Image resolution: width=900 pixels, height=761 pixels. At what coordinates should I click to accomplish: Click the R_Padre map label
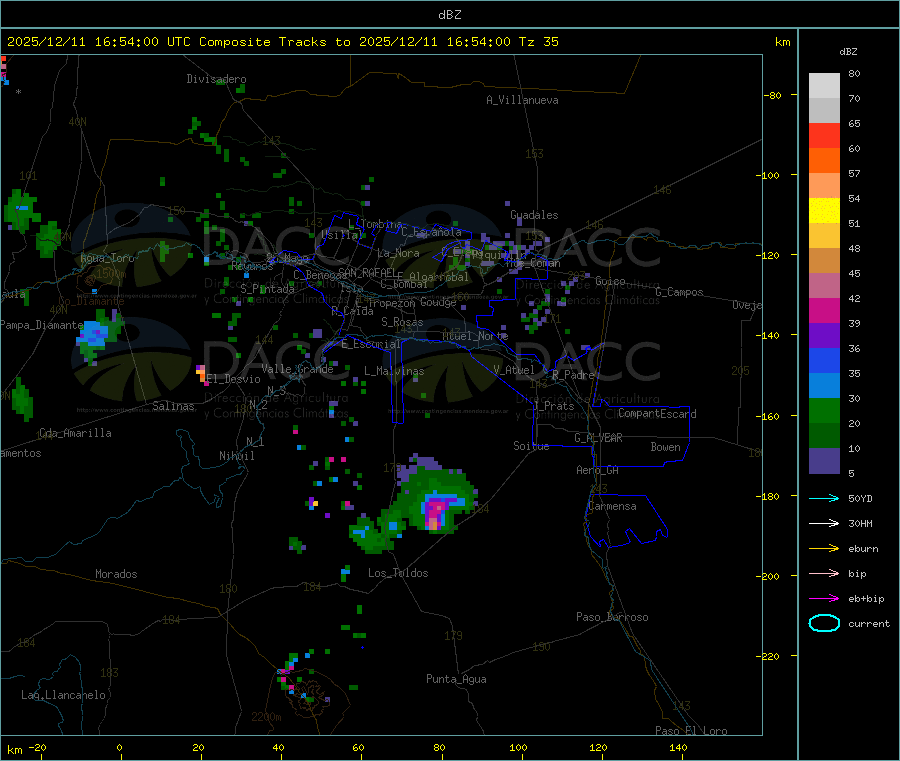coord(573,375)
